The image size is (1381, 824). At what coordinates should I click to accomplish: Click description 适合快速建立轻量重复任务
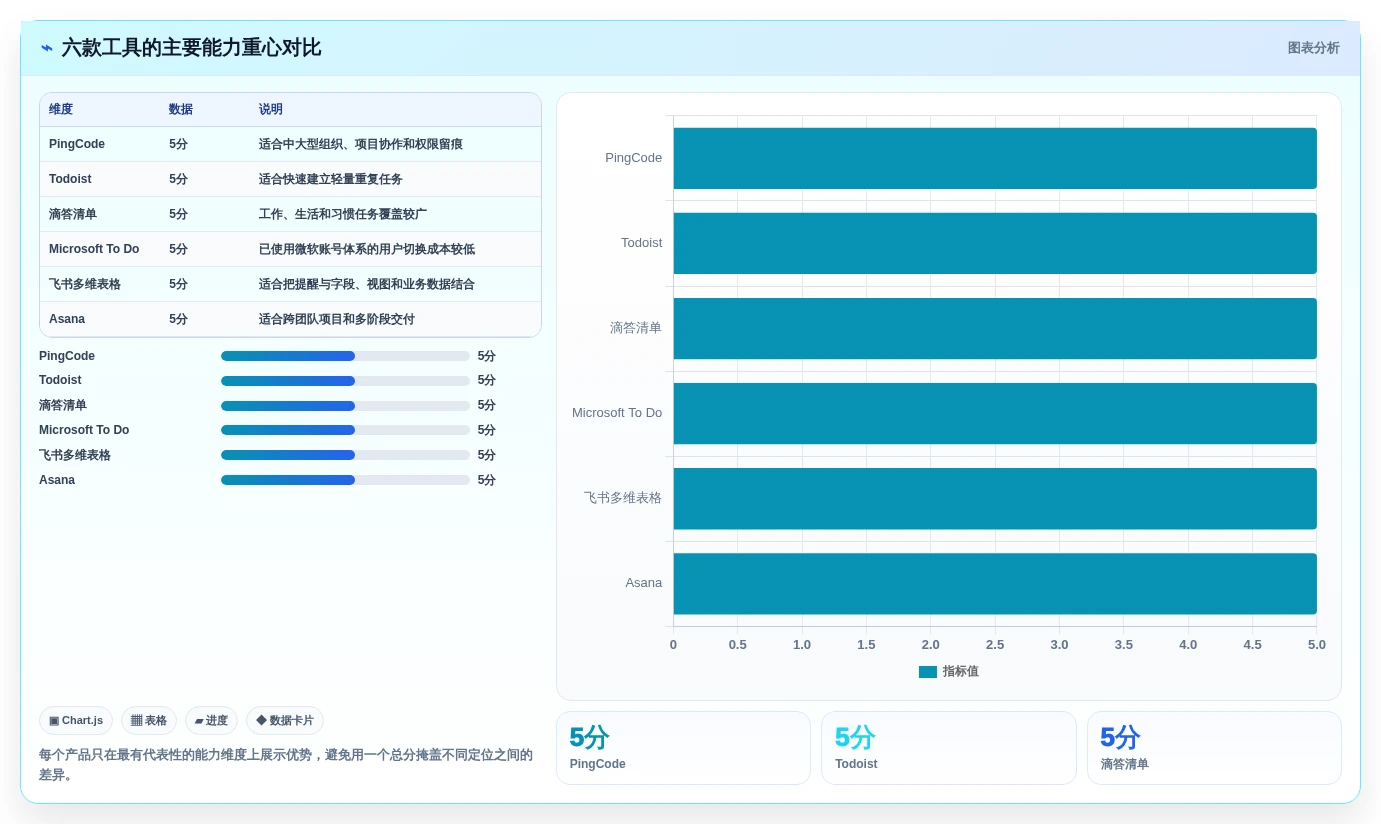coord(331,179)
